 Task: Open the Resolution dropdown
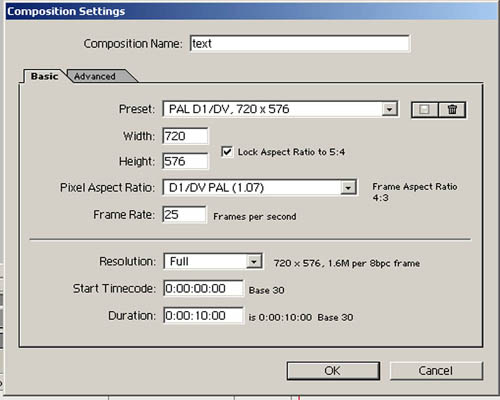(254, 262)
